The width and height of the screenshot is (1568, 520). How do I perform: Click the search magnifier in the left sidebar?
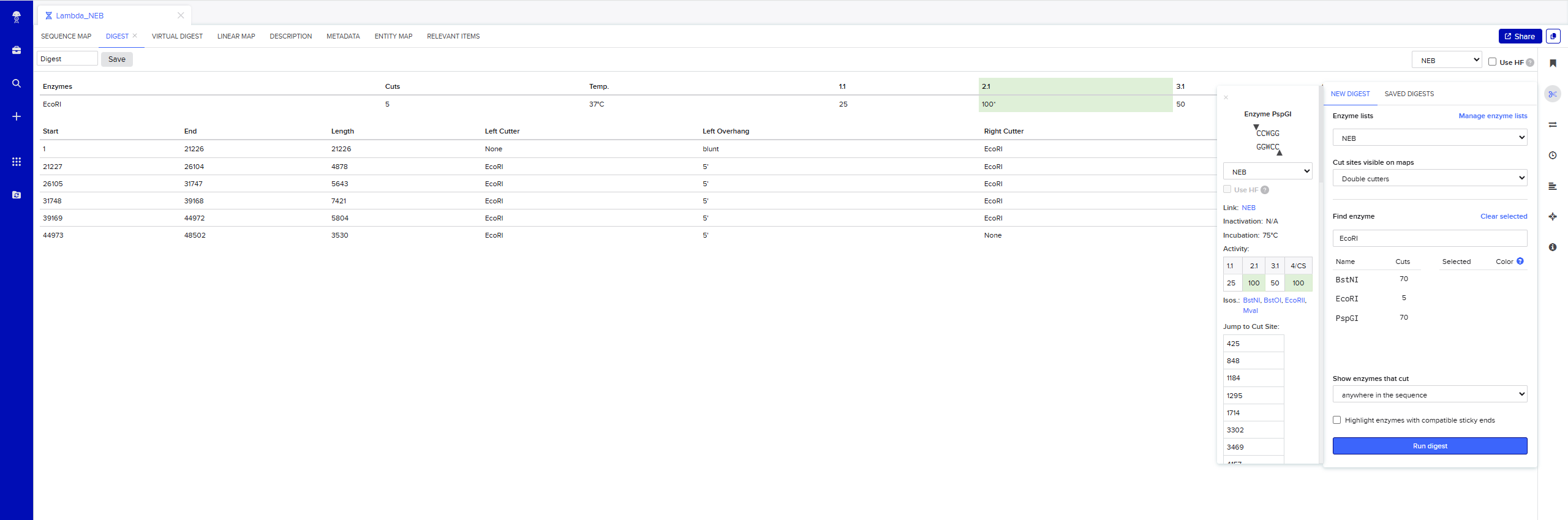(17, 83)
